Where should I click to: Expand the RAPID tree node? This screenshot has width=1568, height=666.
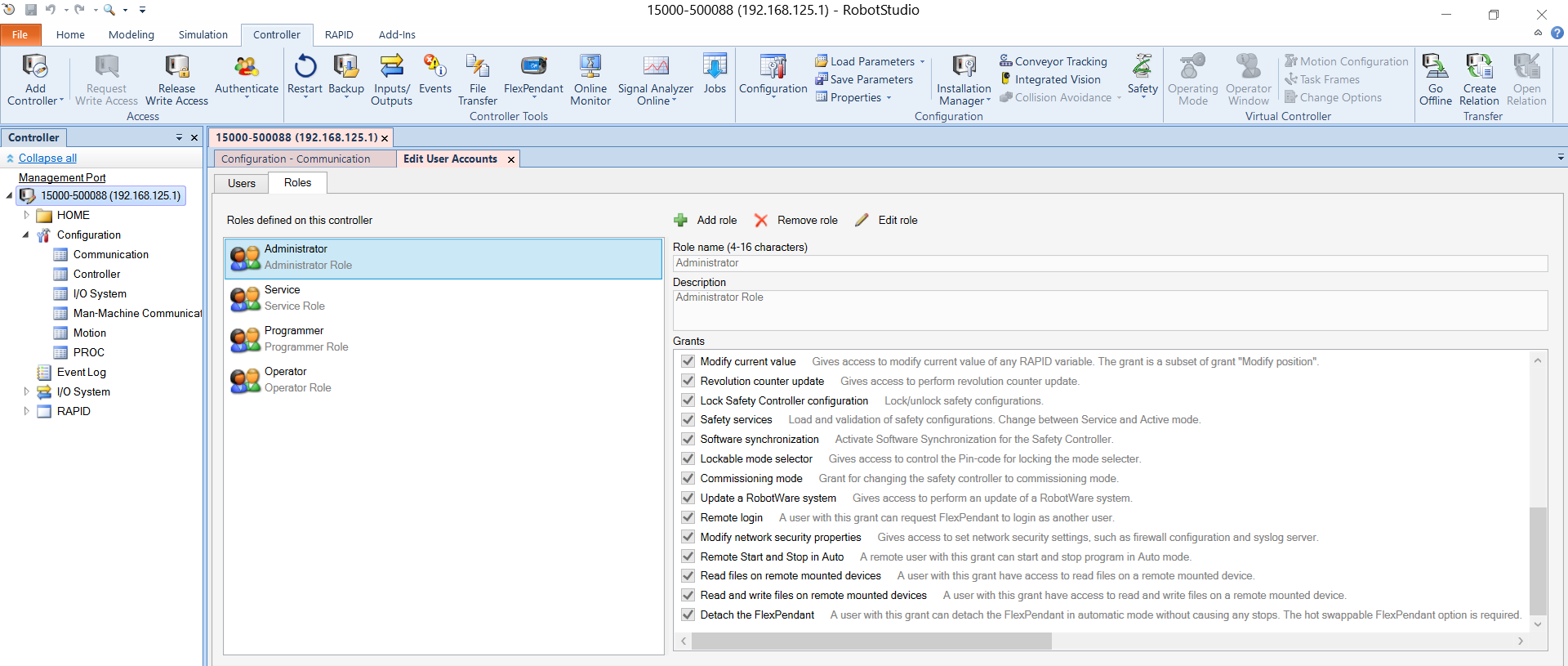26,411
